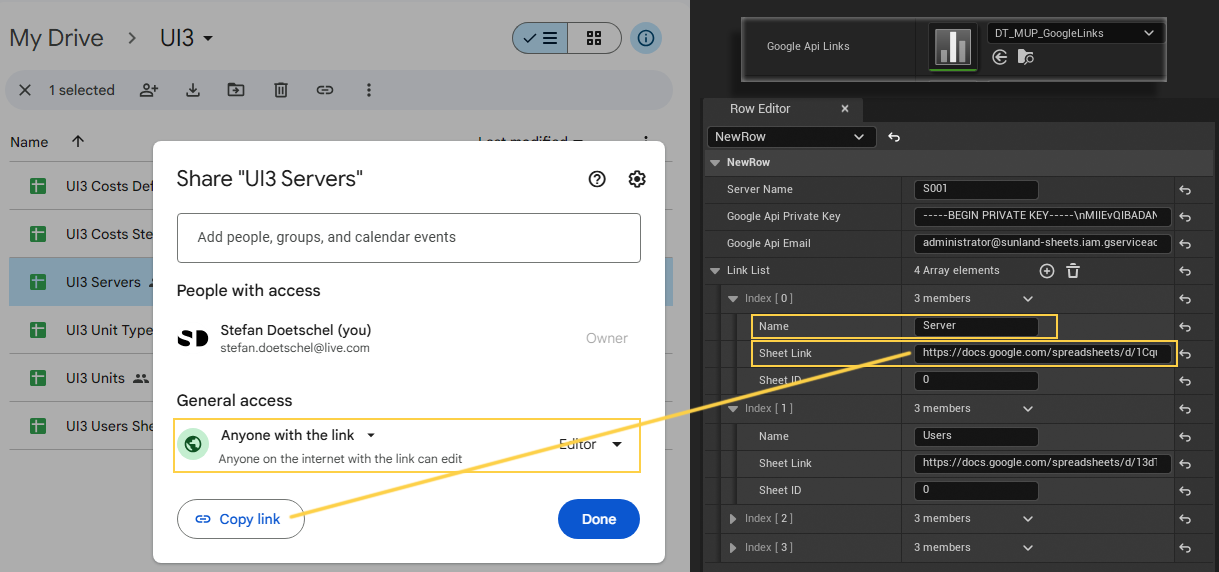Switch Drive to grid layout view
Screen dimensions: 1219x572
coord(594,38)
